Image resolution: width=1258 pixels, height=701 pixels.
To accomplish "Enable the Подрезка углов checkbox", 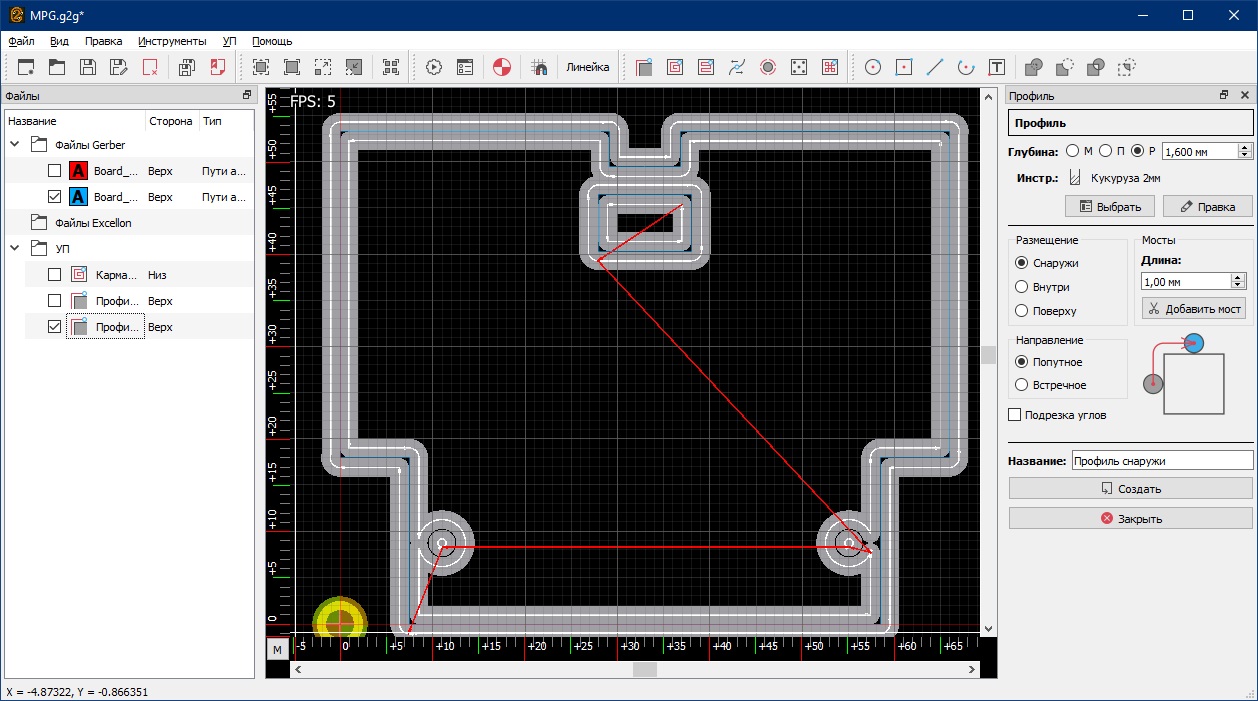I will click(1015, 414).
